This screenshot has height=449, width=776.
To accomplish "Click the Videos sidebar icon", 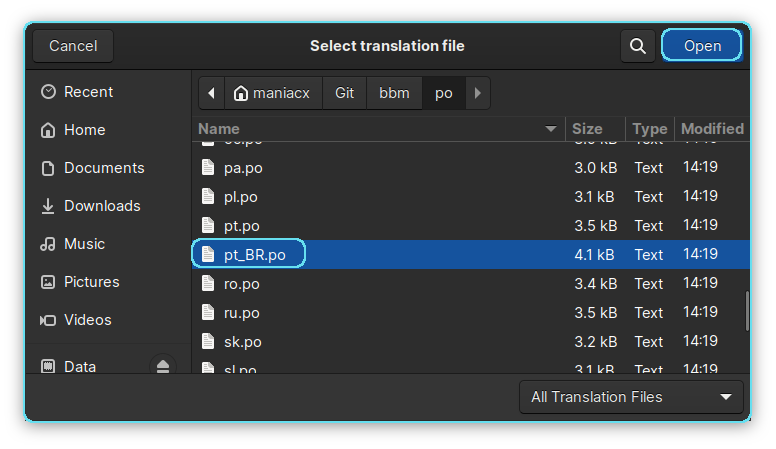I will tap(48, 320).
